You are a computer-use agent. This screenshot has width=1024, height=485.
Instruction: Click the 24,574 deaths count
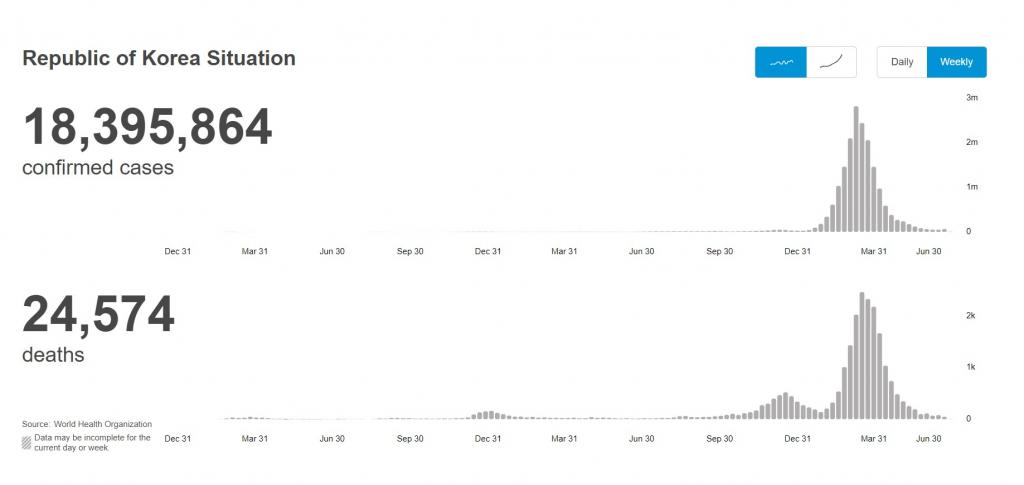98,315
